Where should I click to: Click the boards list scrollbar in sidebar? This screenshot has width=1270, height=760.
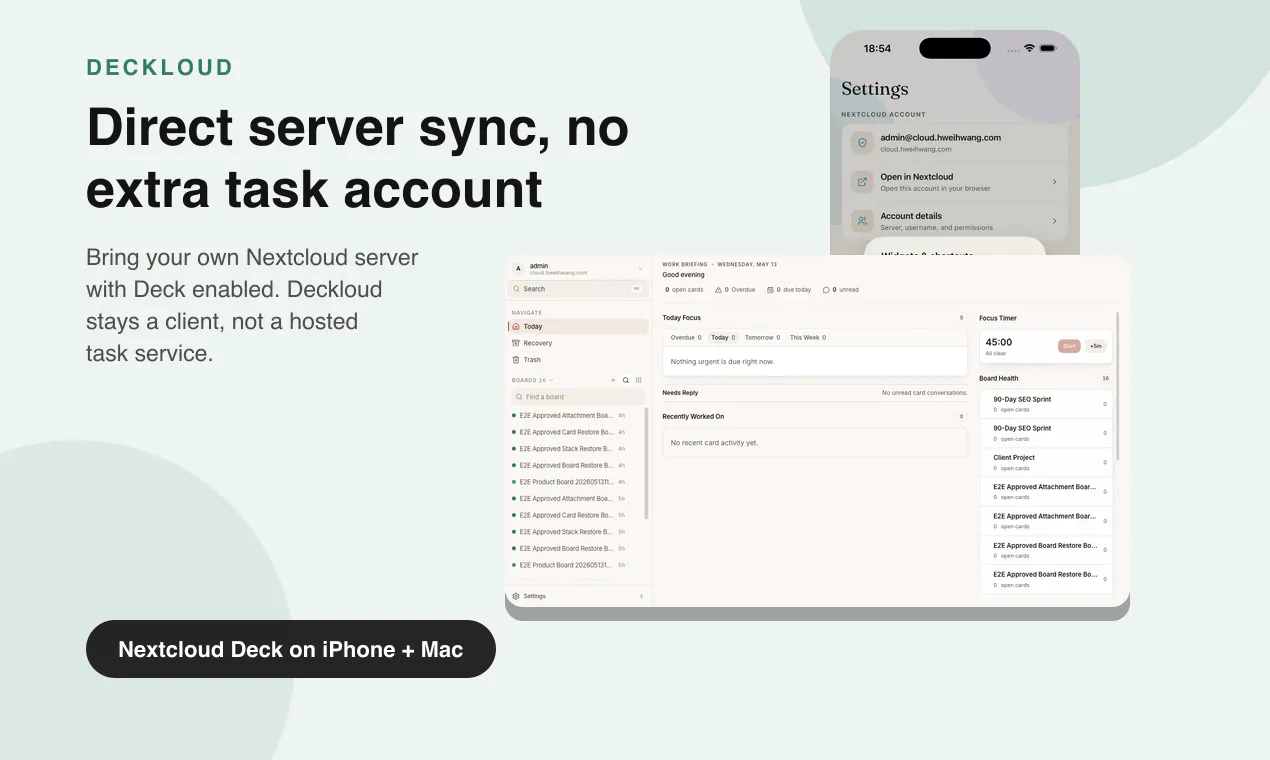coord(646,464)
